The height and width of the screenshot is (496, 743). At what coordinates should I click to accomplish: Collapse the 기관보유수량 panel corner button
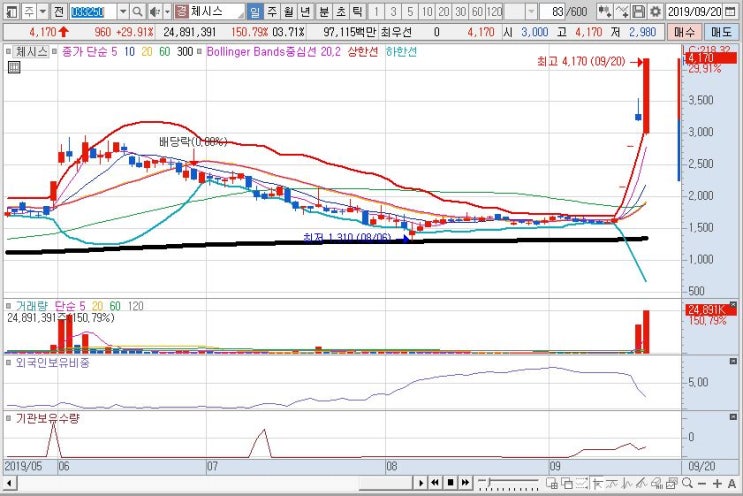[x=733, y=417]
